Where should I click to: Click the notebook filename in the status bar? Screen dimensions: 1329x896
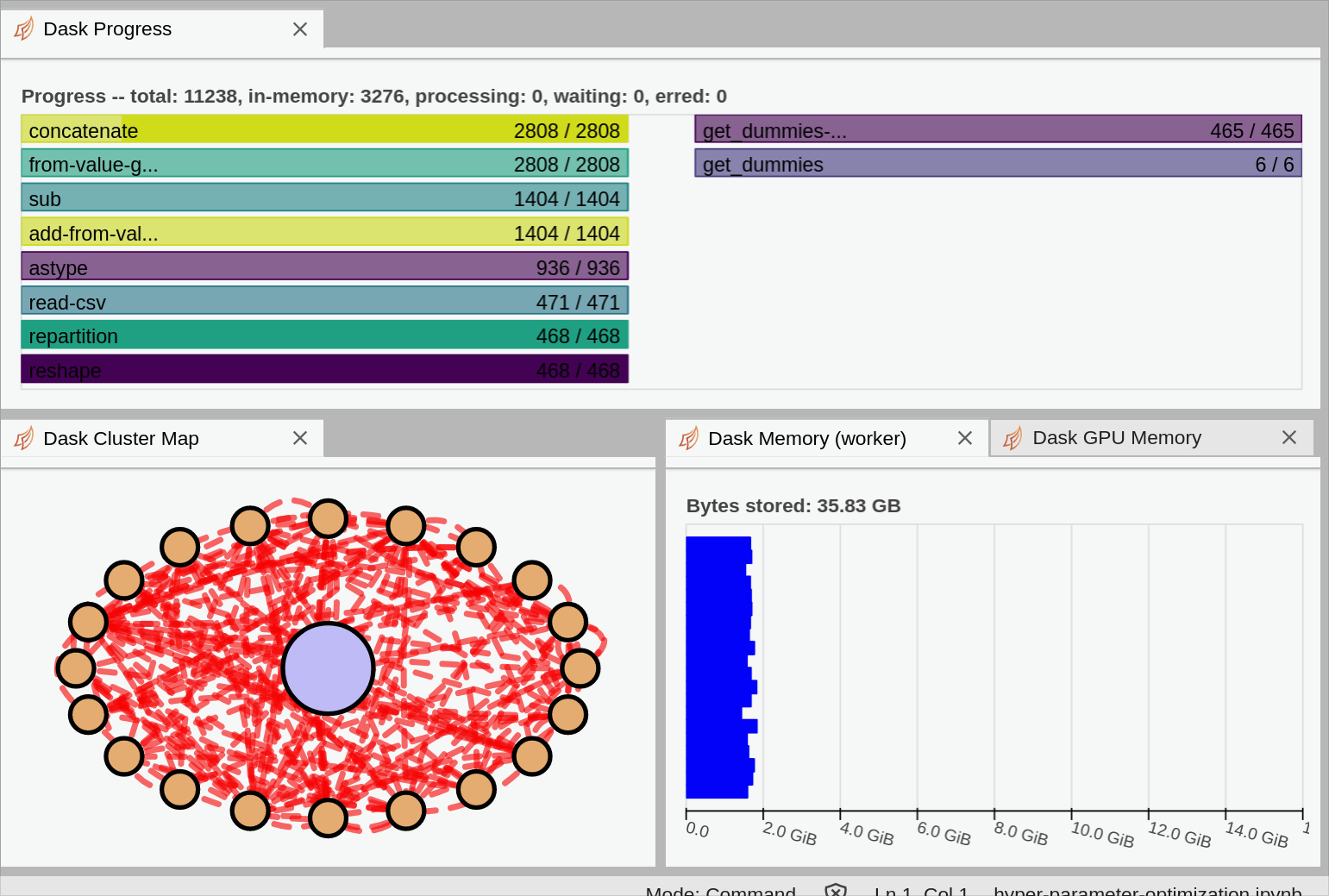pos(1148,890)
